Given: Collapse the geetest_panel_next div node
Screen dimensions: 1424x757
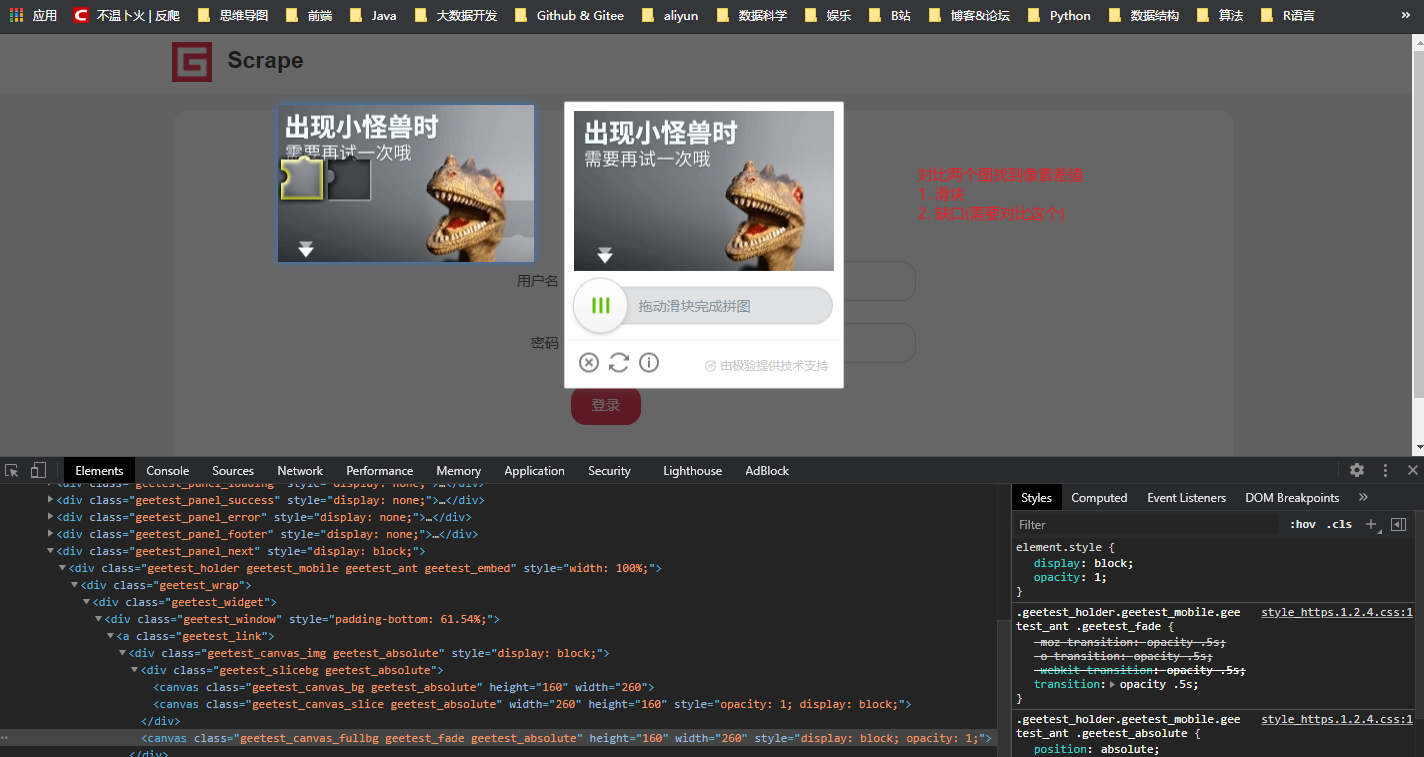Looking at the screenshot, I should coord(51,551).
